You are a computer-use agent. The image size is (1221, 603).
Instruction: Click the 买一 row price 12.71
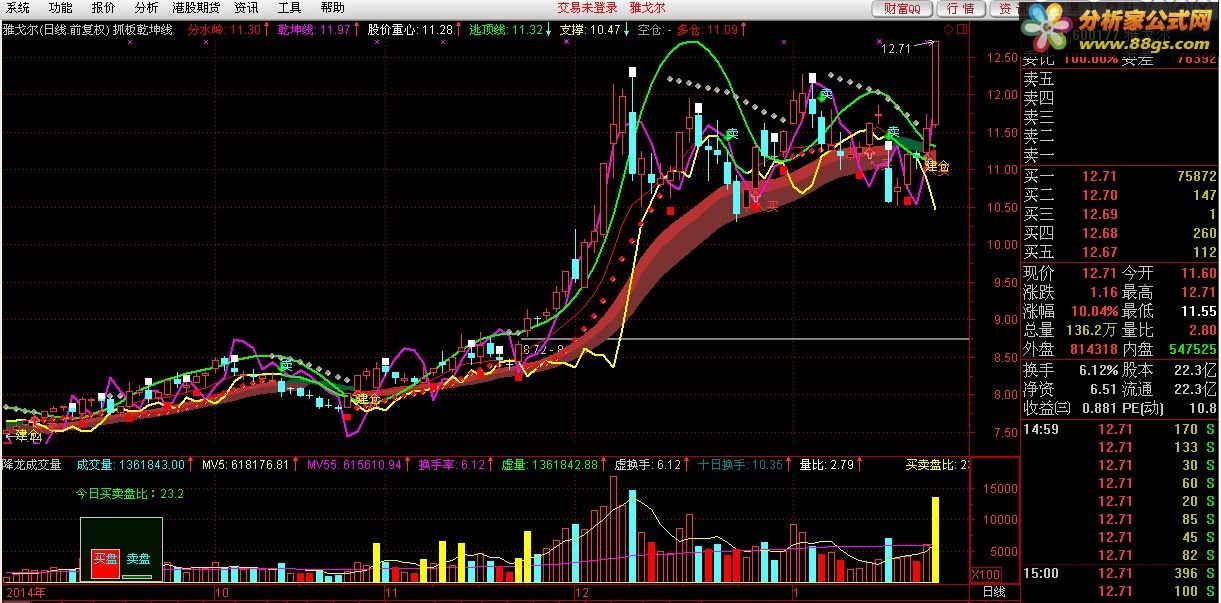[x=1100, y=177]
